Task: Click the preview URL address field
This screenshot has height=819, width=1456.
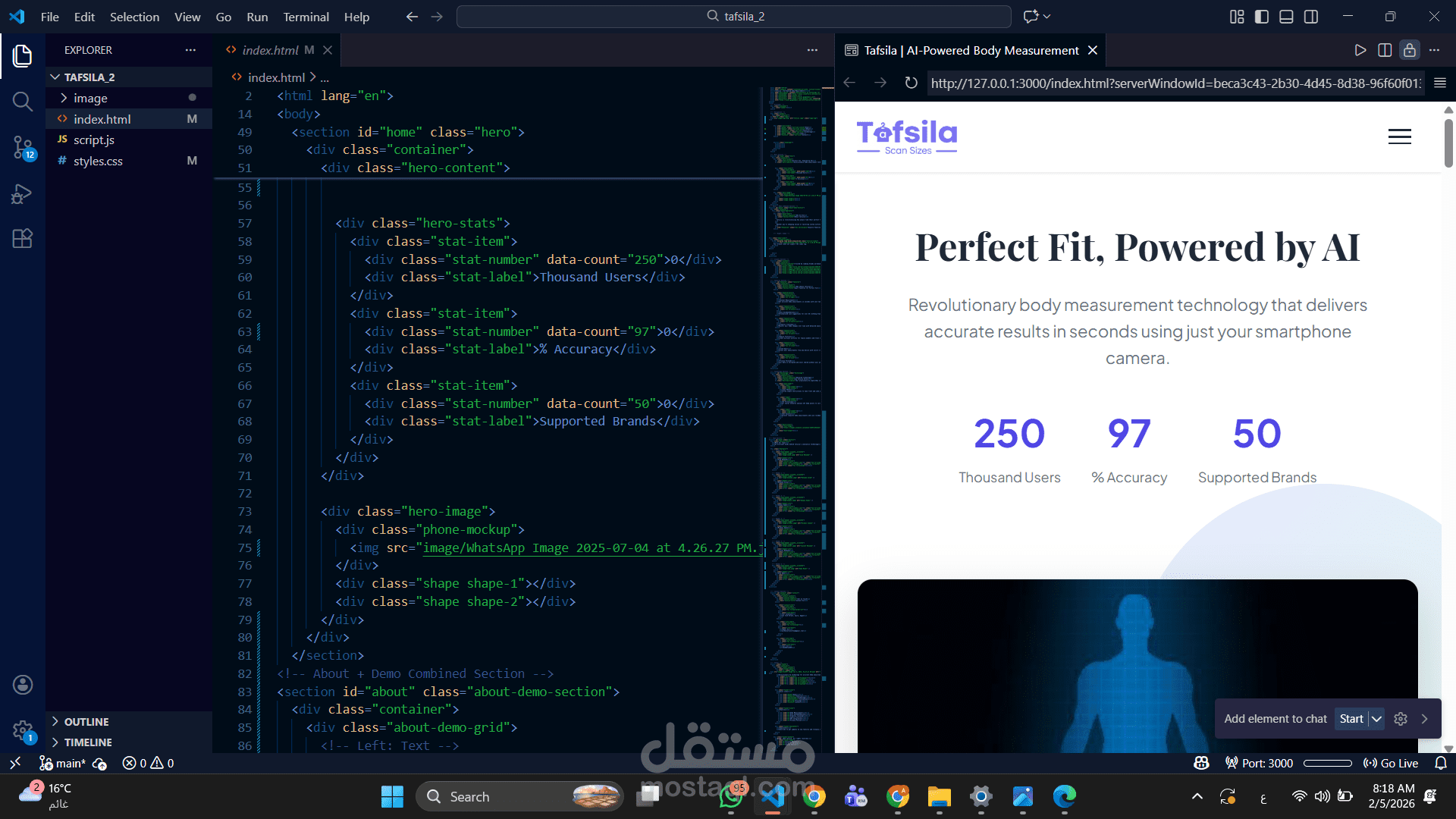Action: [x=1175, y=83]
